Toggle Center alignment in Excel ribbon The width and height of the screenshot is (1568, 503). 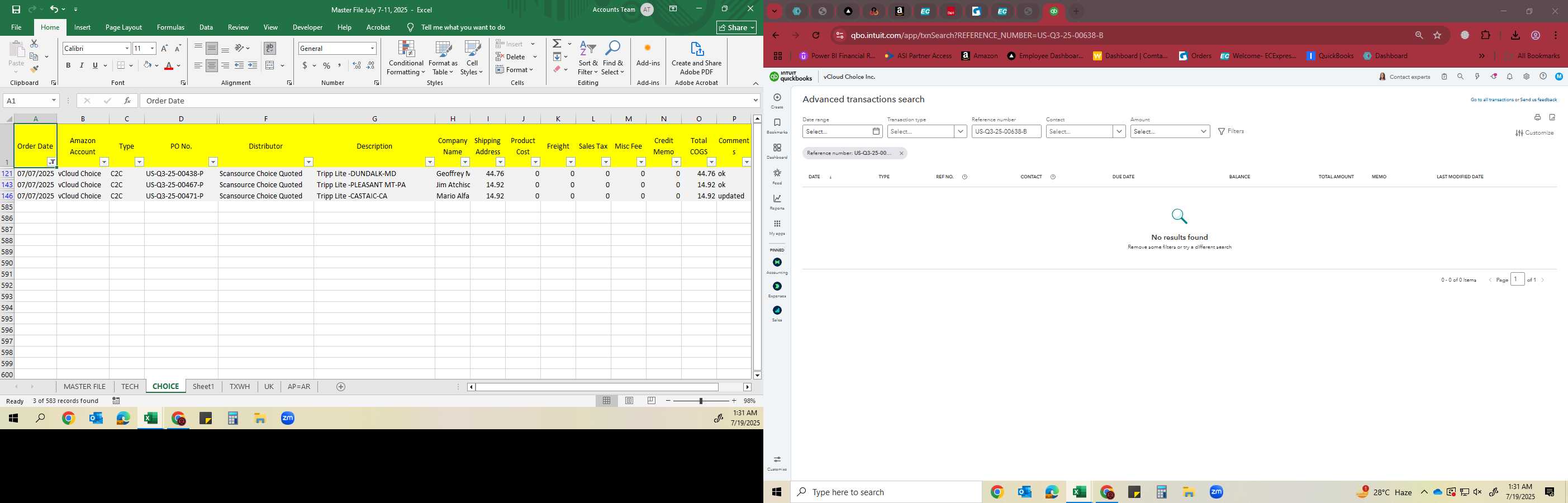pos(212,65)
